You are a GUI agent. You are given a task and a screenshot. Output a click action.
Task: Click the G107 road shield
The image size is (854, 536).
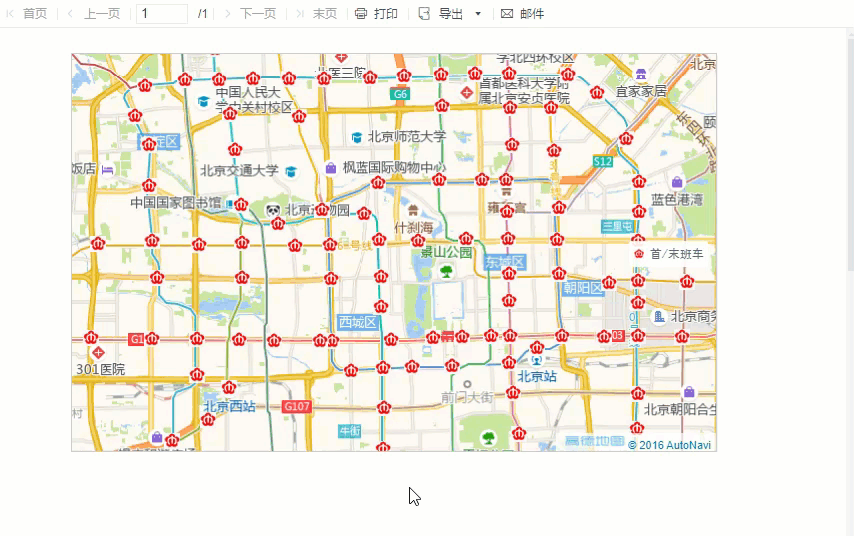click(x=297, y=406)
